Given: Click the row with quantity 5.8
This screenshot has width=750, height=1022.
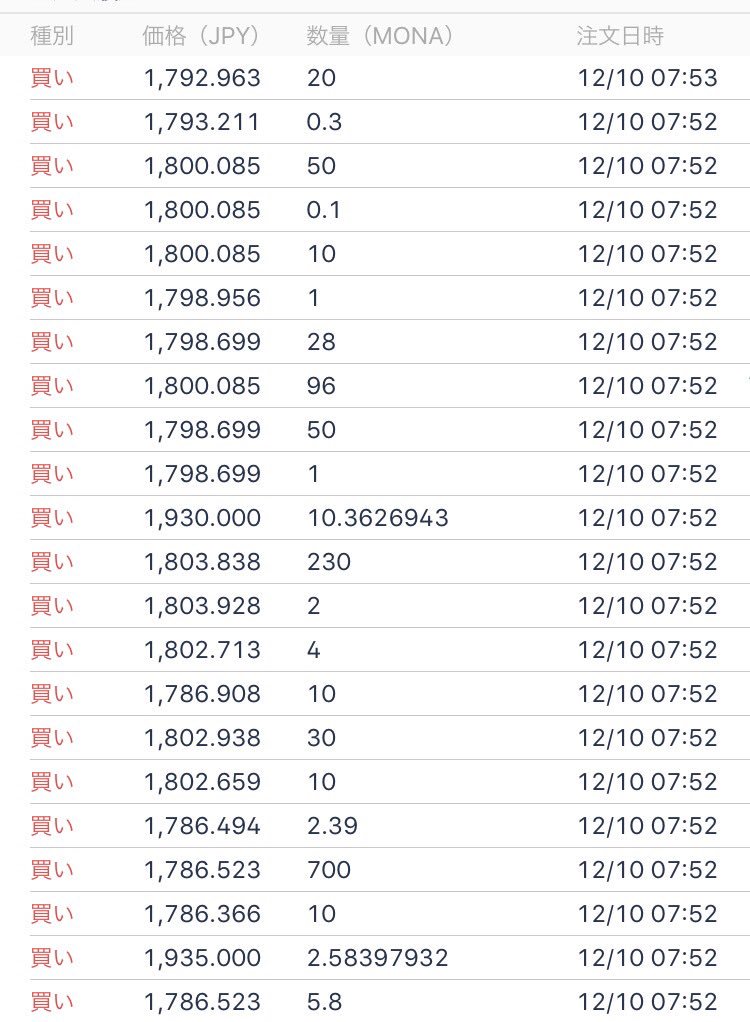Looking at the screenshot, I should click(390, 1002).
